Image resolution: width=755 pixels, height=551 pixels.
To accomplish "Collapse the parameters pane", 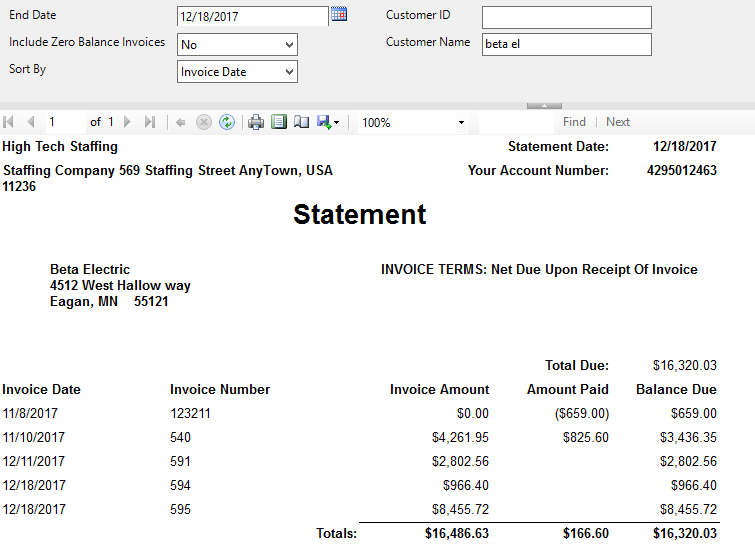I will pyautogui.click(x=544, y=105).
